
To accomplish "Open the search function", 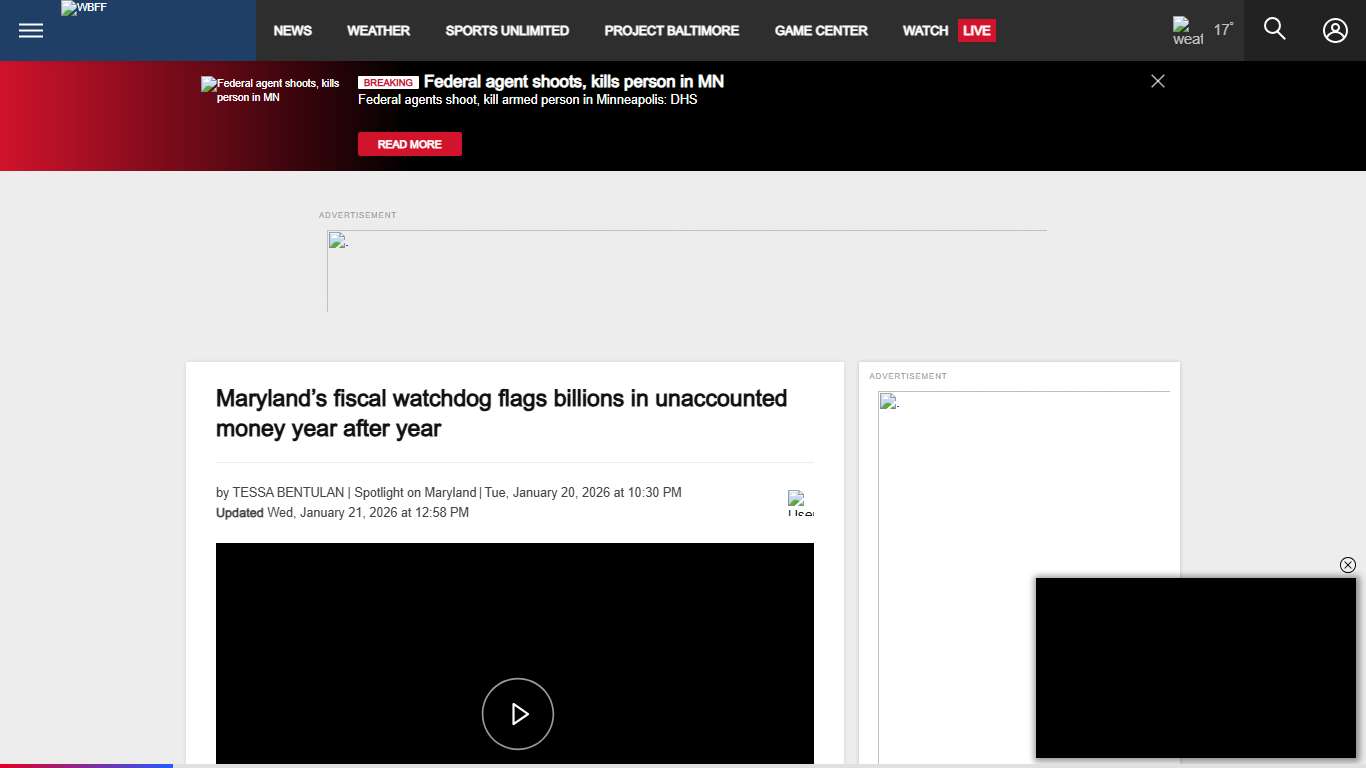I will tap(1274, 30).
